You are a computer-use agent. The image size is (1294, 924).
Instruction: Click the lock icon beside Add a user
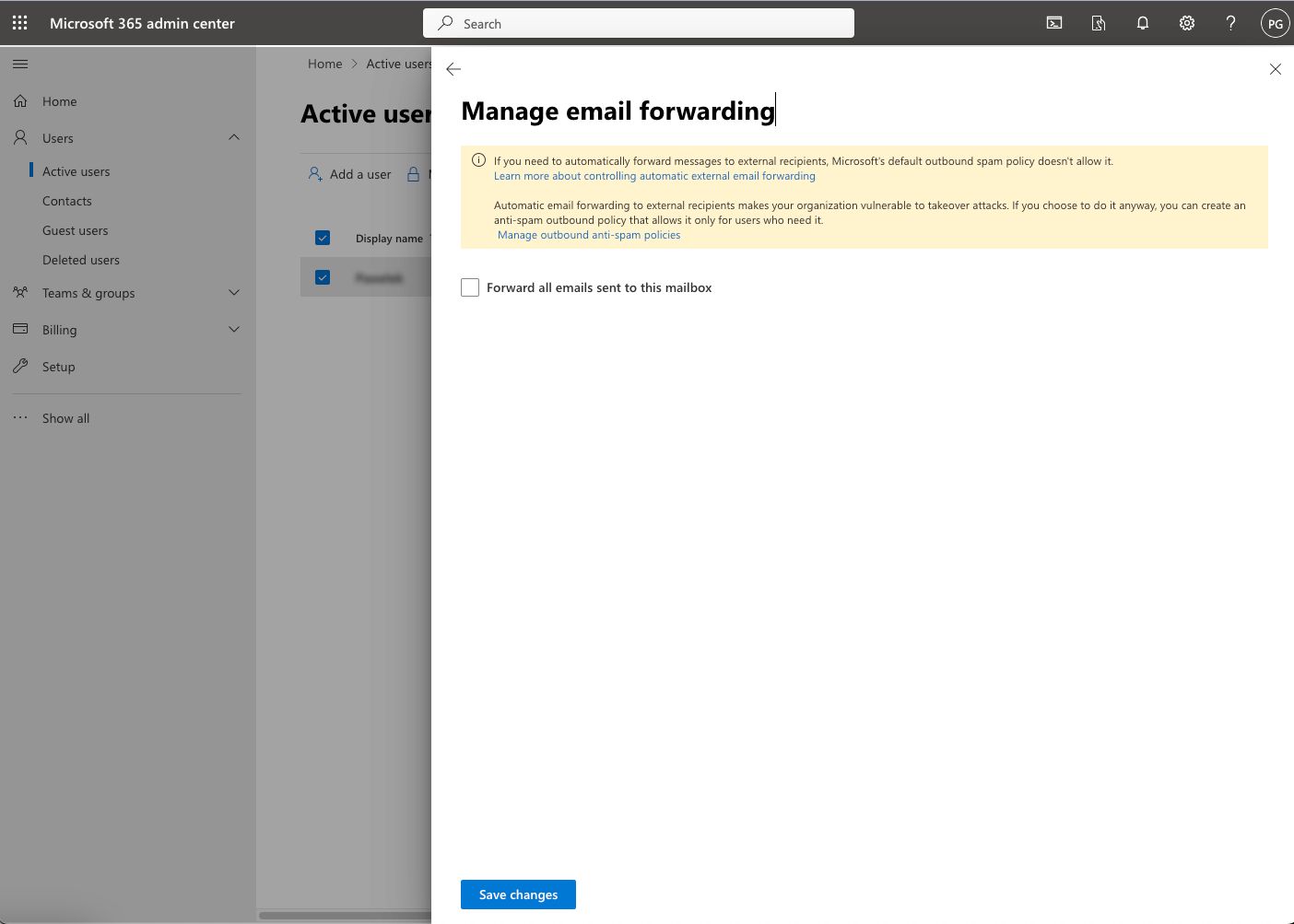coord(413,174)
